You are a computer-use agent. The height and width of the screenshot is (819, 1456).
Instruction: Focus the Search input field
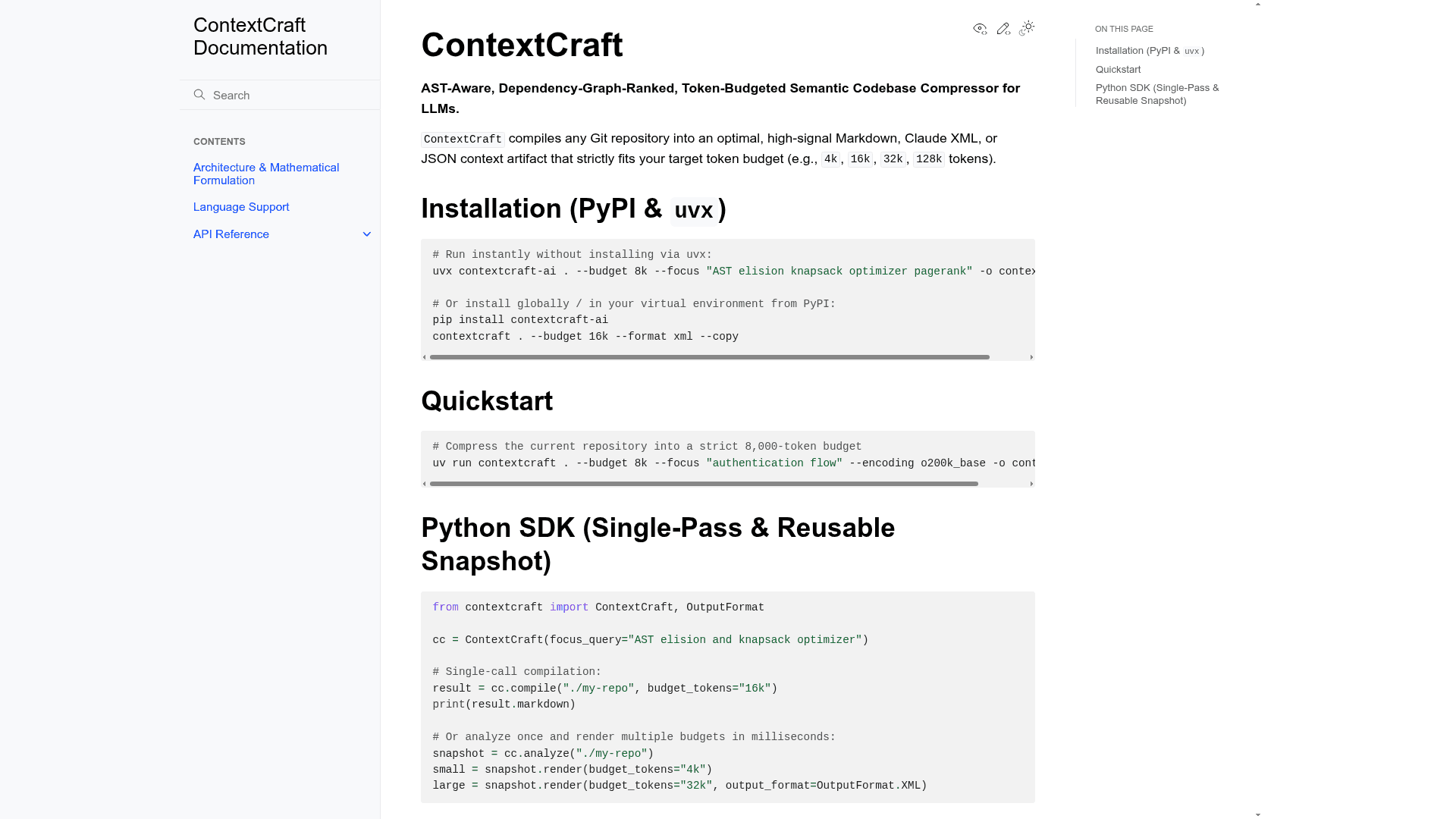coord(280,95)
